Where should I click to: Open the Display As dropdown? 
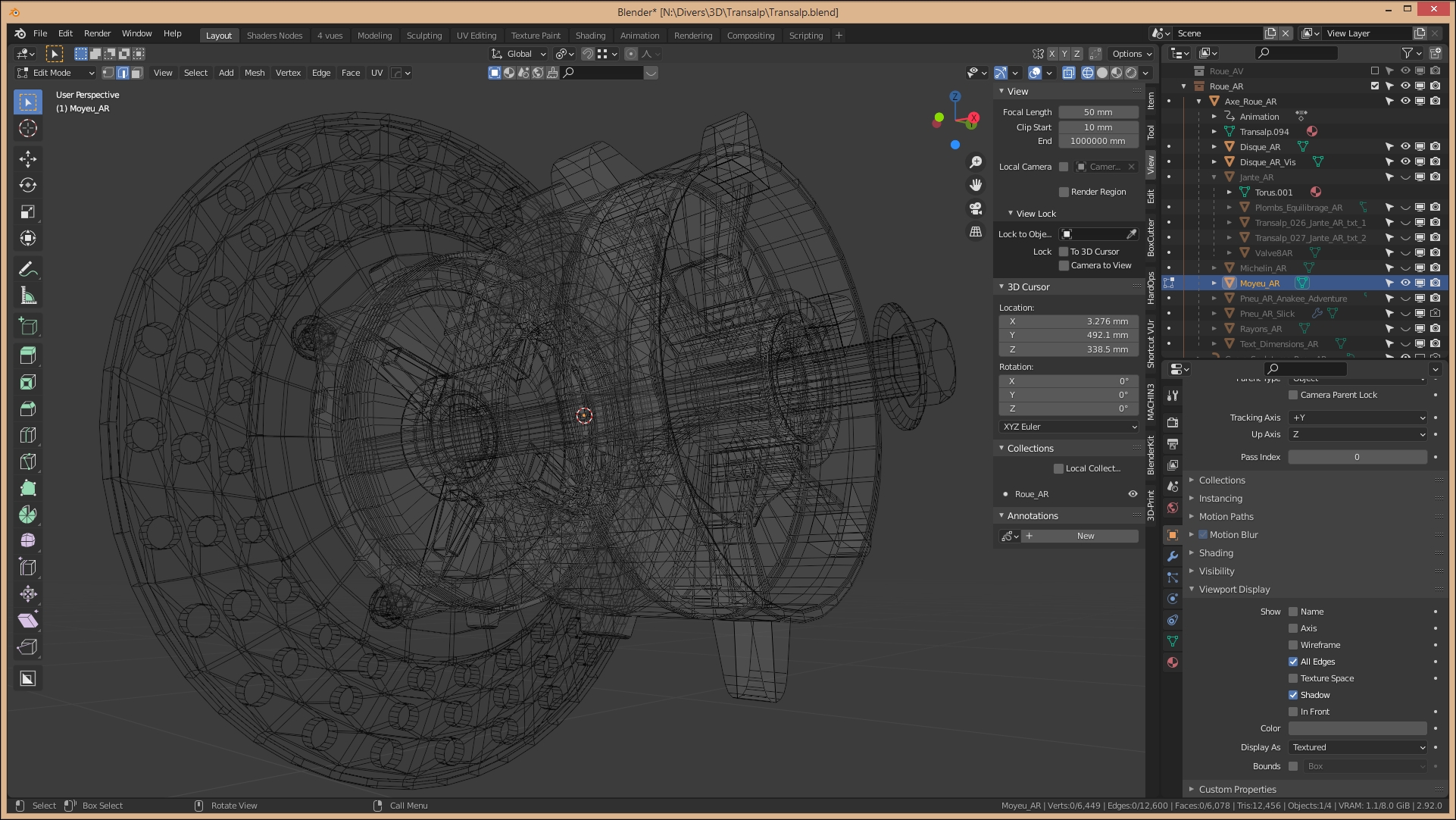pos(1358,747)
